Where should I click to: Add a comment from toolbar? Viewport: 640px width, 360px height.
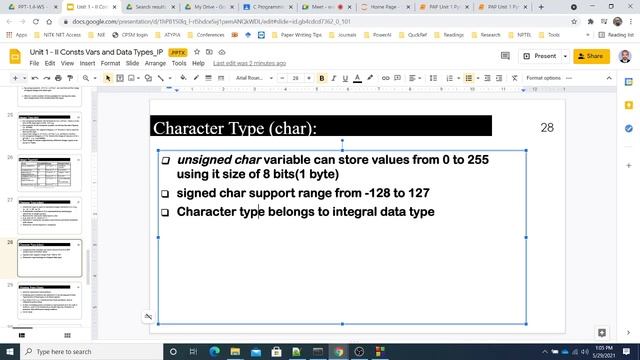397,78
